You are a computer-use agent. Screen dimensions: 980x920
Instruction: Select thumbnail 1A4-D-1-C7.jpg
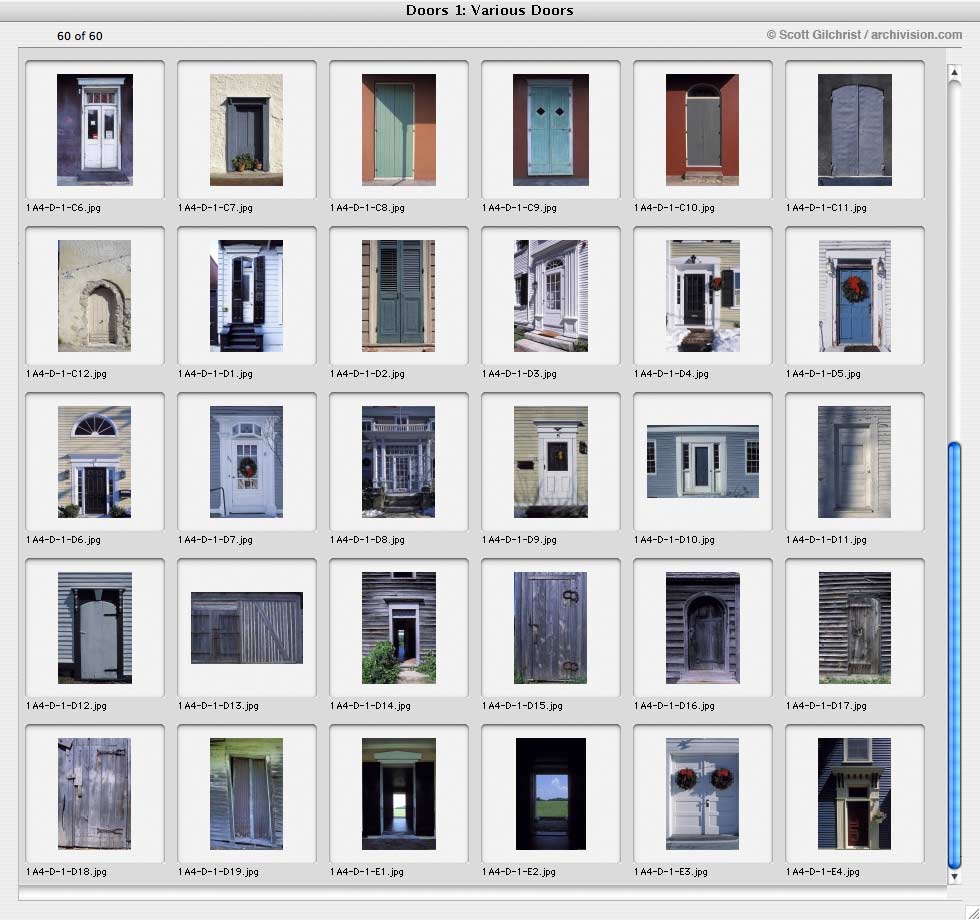click(246, 130)
